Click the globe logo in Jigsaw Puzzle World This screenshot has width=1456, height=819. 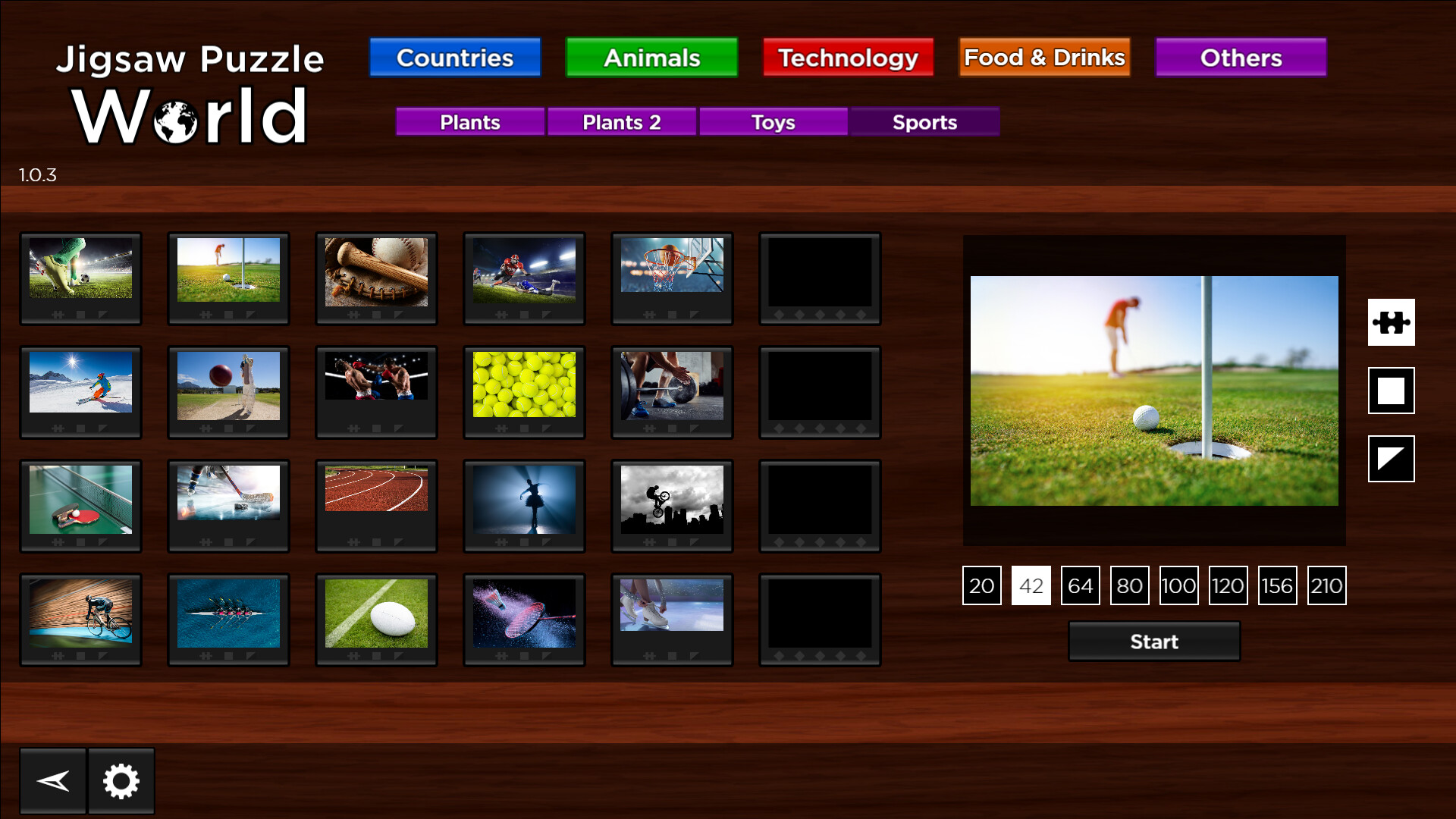point(176,120)
